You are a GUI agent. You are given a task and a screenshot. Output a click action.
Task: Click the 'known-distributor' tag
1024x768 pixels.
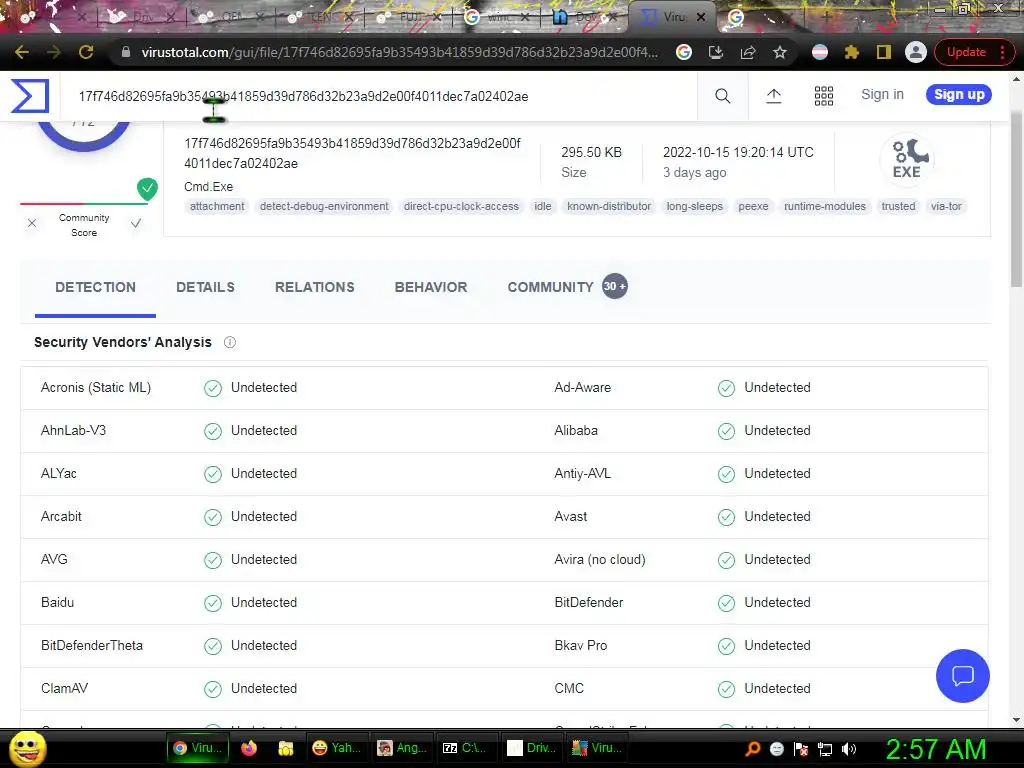pyautogui.click(x=609, y=206)
